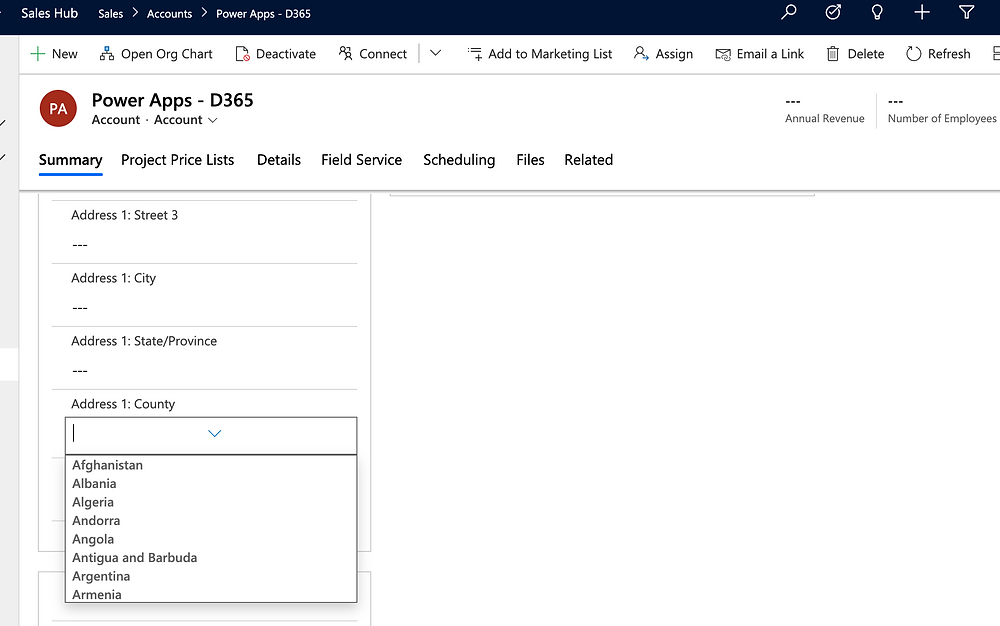Open the search magnifier icon
Screen dimensions: 1000x626
789,12
